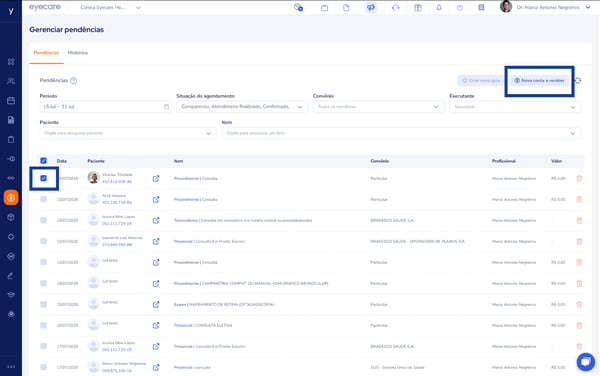This screenshot has width=600, height=376.
Task: Open user menu chevron beside Dr. Marco Antonio
Action: 588,8
